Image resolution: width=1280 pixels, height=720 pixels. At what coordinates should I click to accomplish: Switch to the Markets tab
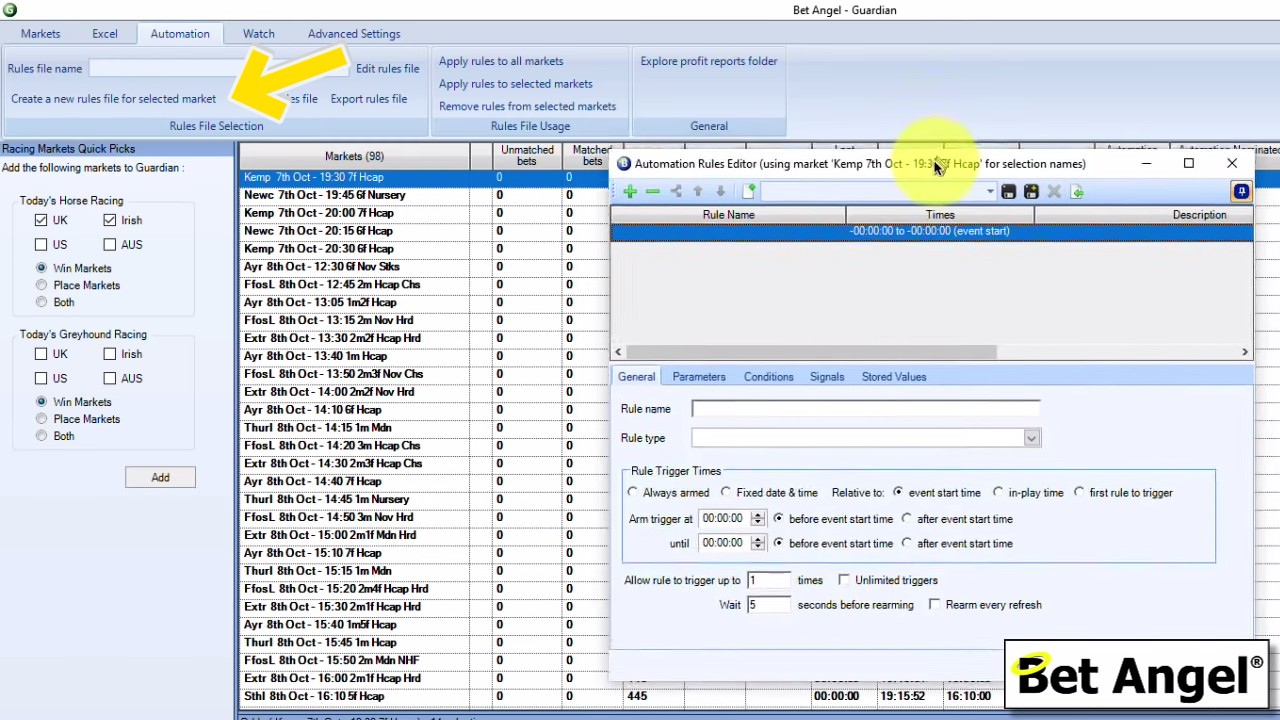pyautogui.click(x=41, y=34)
